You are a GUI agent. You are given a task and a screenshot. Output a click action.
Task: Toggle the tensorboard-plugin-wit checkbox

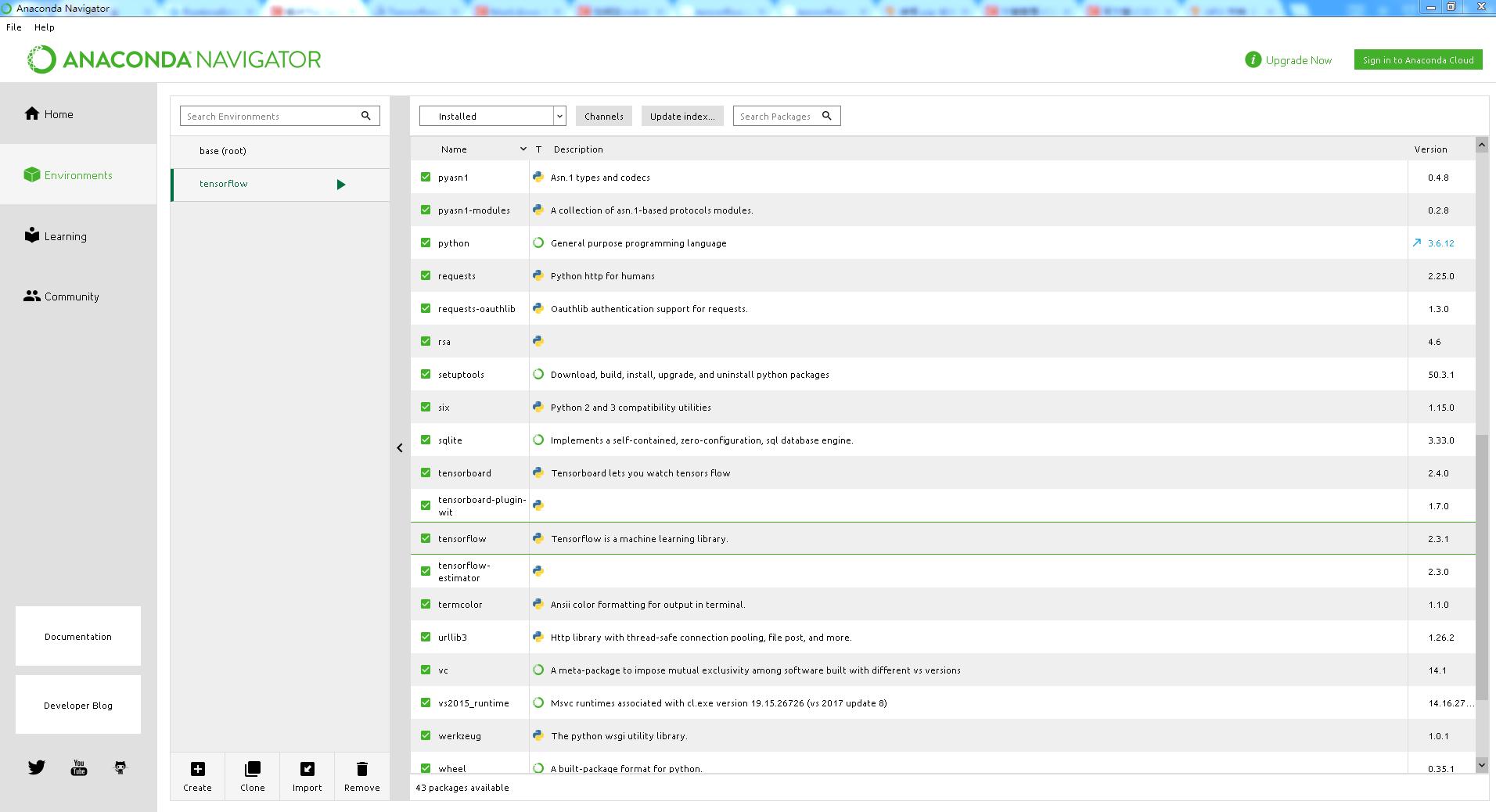click(x=426, y=505)
